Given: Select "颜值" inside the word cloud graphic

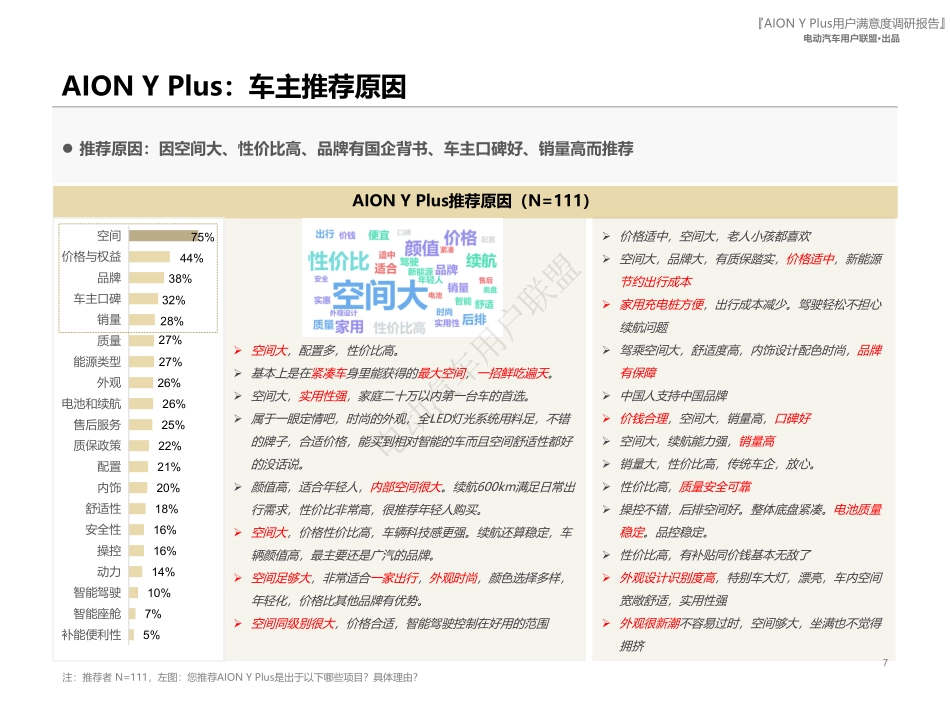Looking at the screenshot, I should point(423,248).
